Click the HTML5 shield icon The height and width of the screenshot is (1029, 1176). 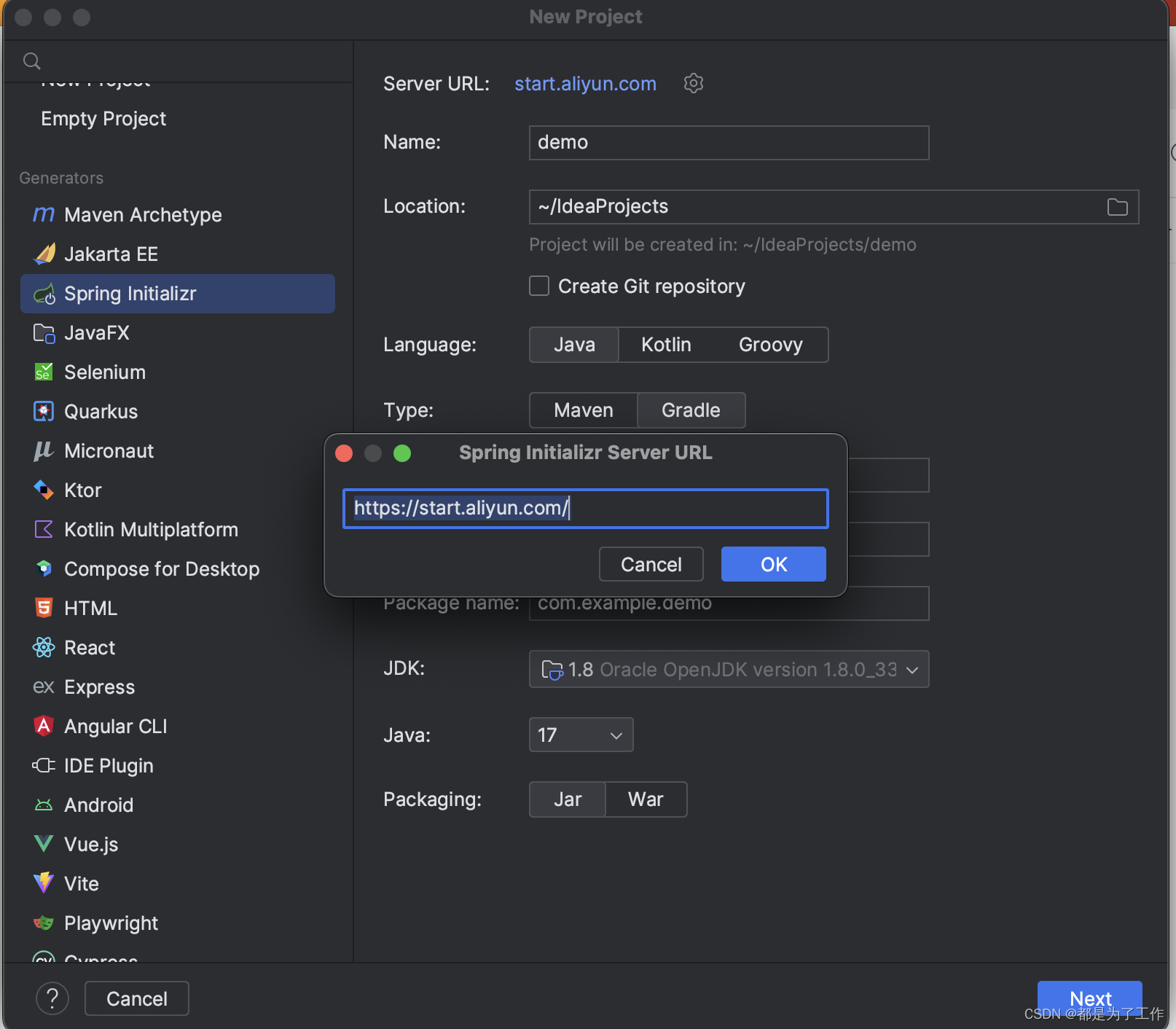pyautogui.click(x=44, y=609)
